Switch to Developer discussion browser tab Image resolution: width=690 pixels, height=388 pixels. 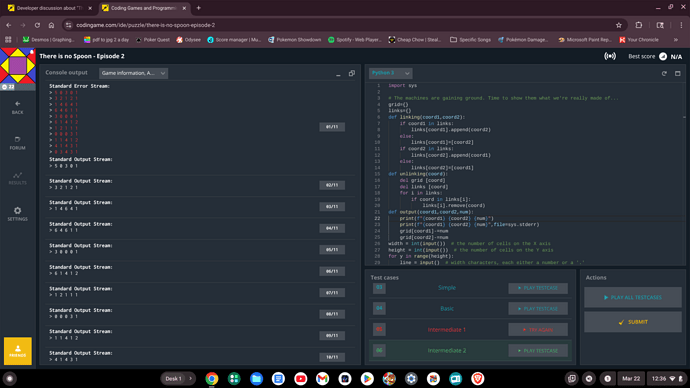pyautogui.click(x=50, y=8)
